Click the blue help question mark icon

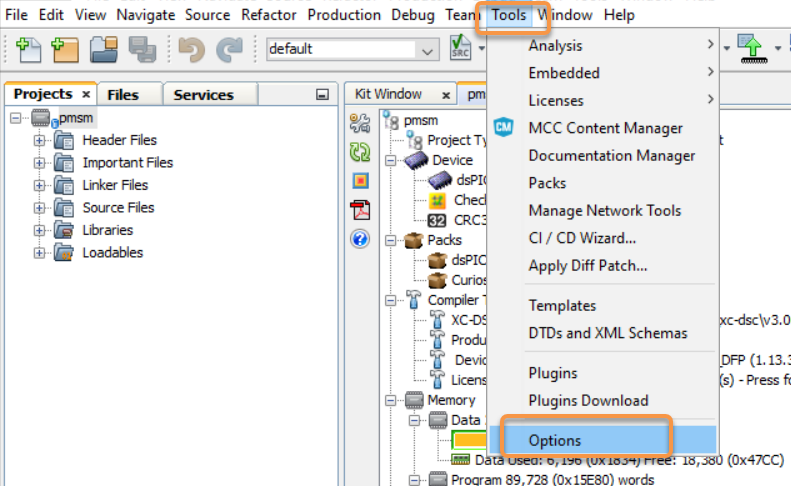(360, 239)
